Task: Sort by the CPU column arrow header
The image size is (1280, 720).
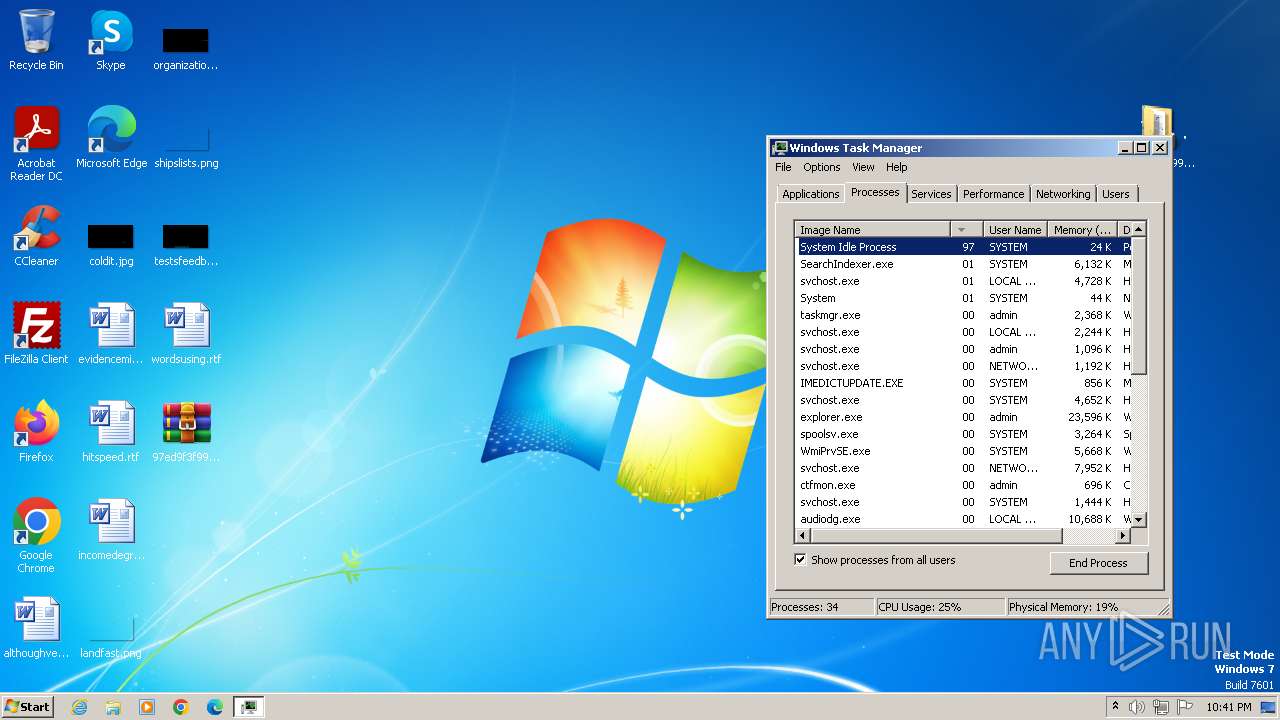Action: [965, 230]
